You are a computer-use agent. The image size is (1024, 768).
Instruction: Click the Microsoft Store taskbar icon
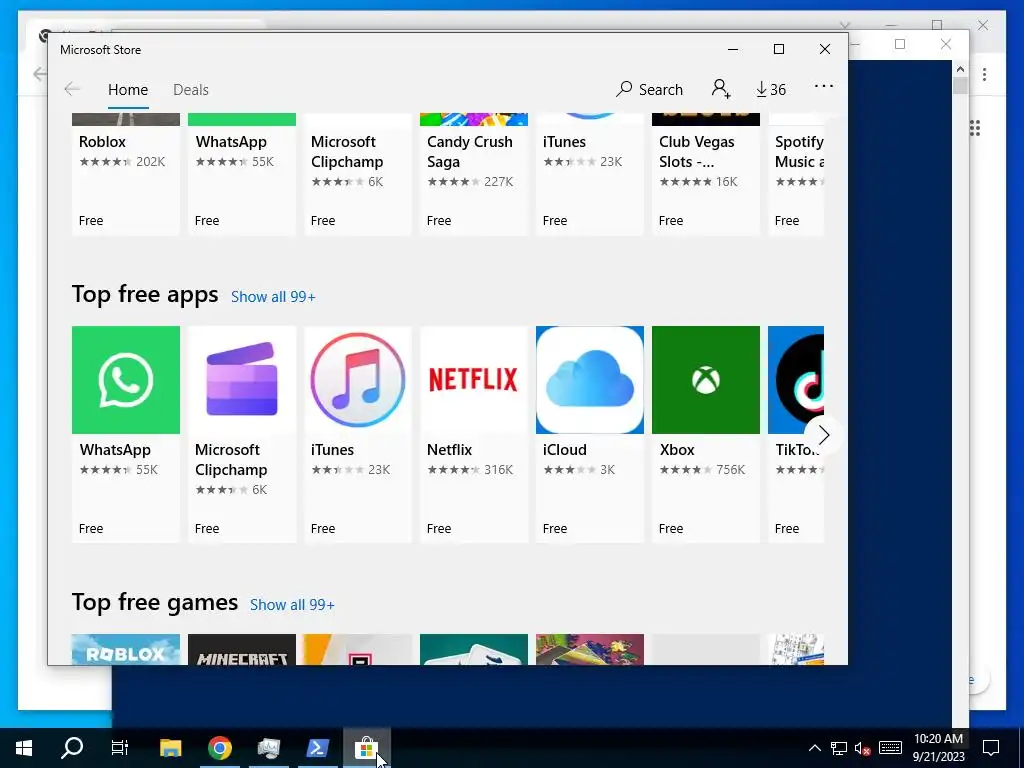click(366, 748)
